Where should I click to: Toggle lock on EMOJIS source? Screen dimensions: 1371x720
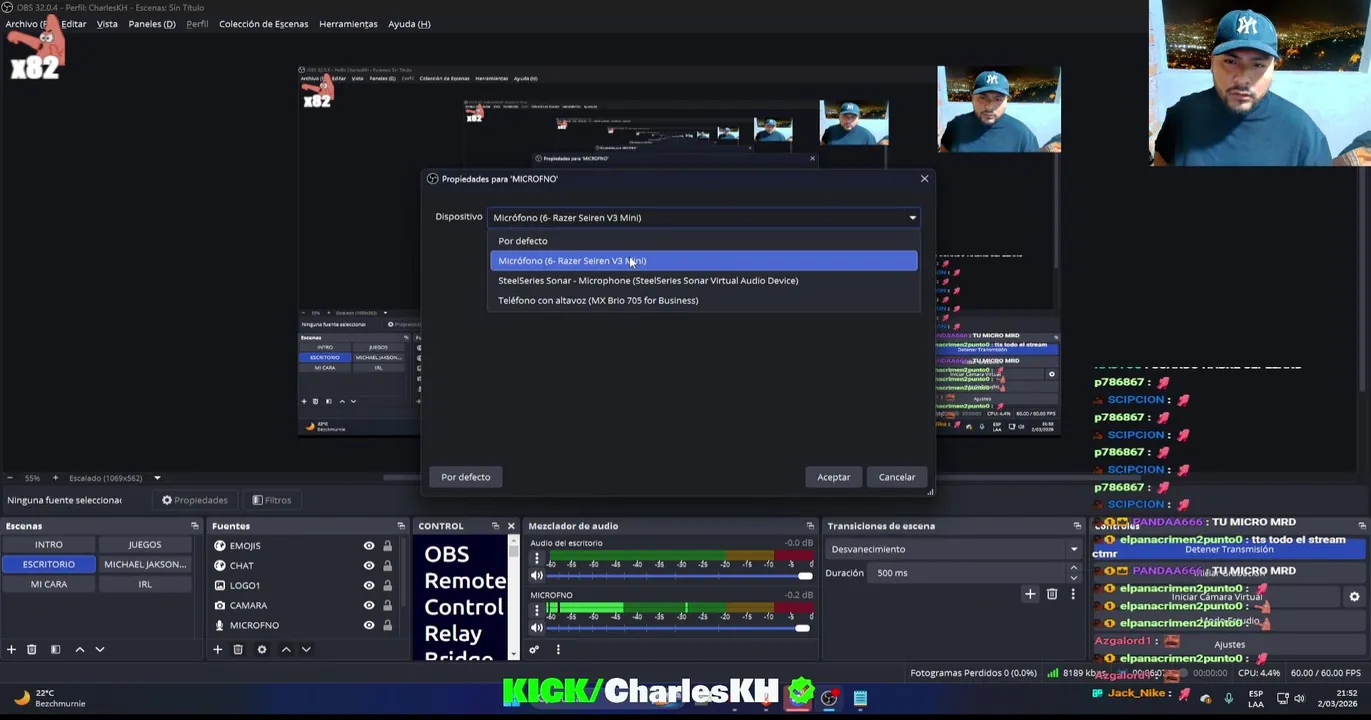coord(387,546)
